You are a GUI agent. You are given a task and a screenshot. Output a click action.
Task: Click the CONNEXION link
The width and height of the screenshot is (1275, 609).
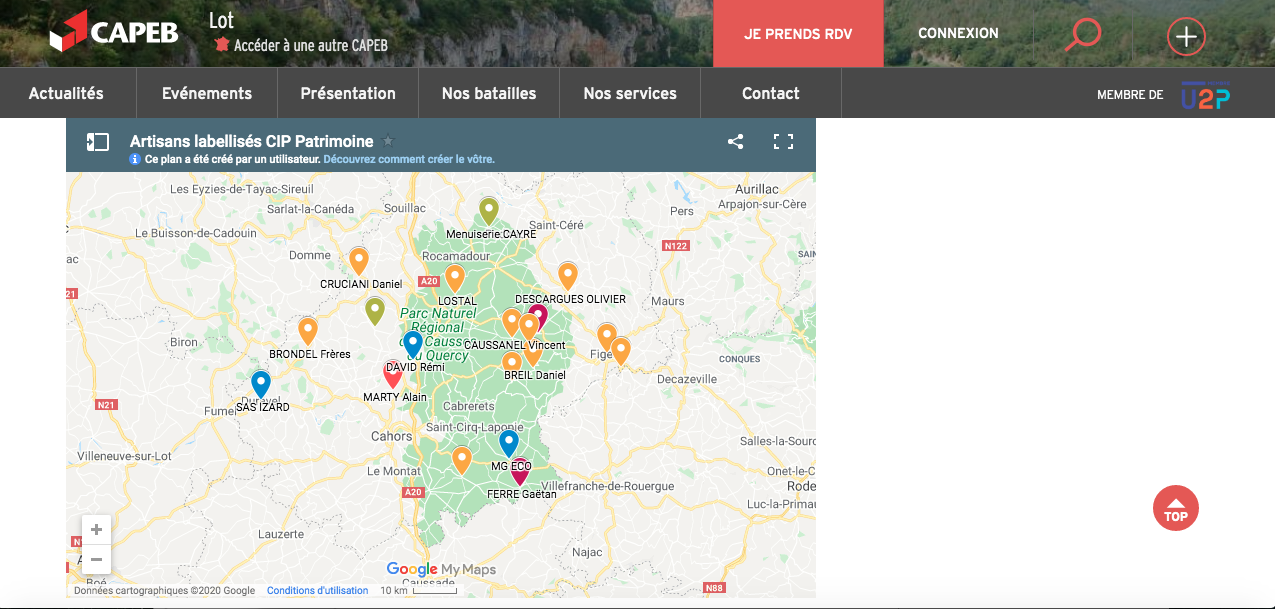958,33
